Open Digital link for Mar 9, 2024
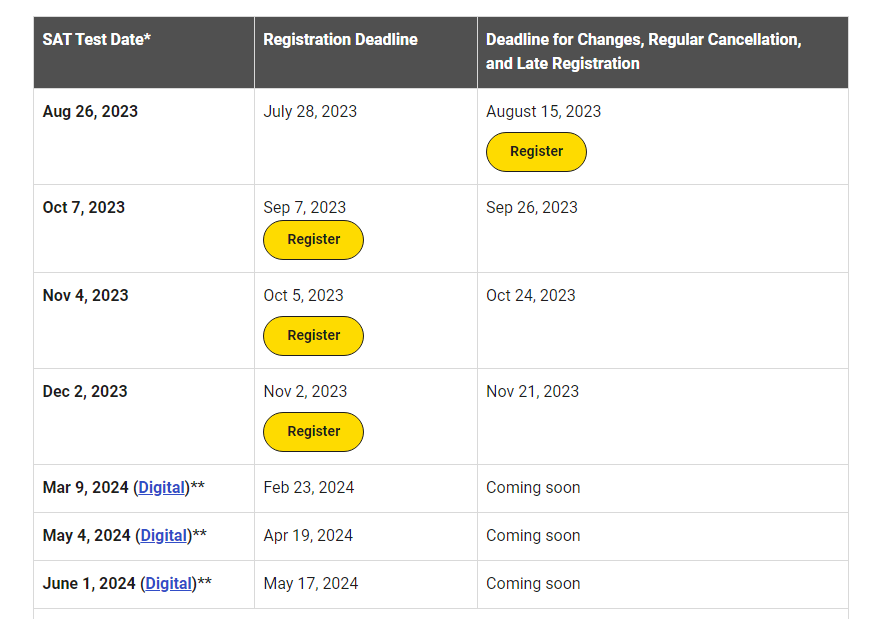The width and height of the screenshot is (880, 619). click(x=162, y=488)
